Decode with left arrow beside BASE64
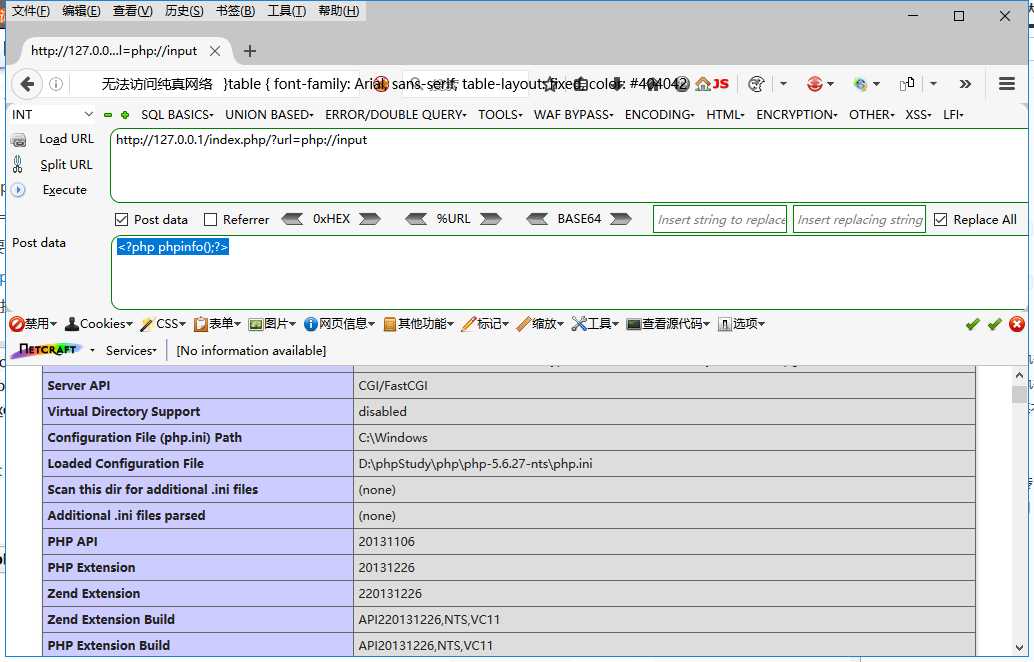 (537, 219)
